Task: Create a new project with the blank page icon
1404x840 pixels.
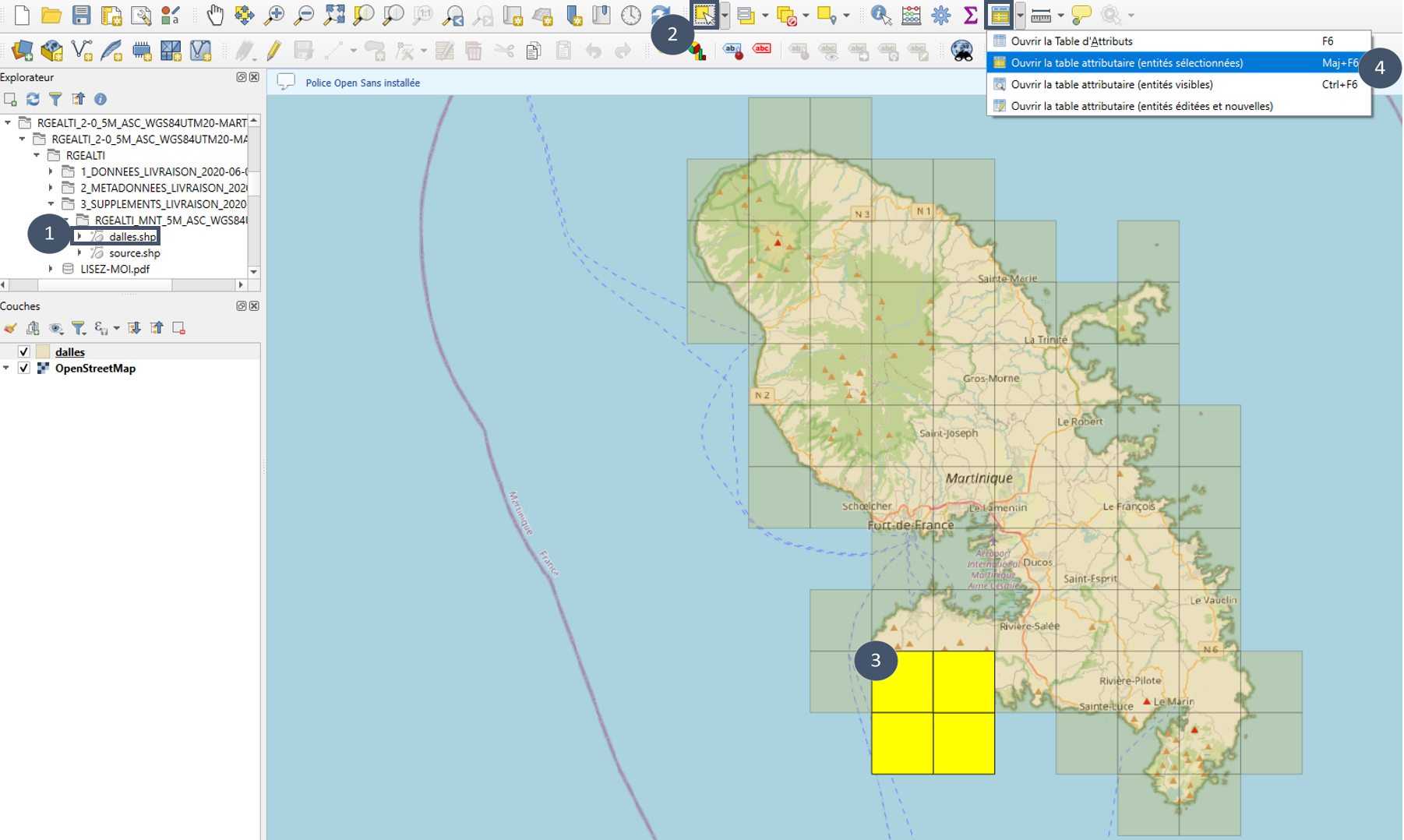Action: coord(22,15)
